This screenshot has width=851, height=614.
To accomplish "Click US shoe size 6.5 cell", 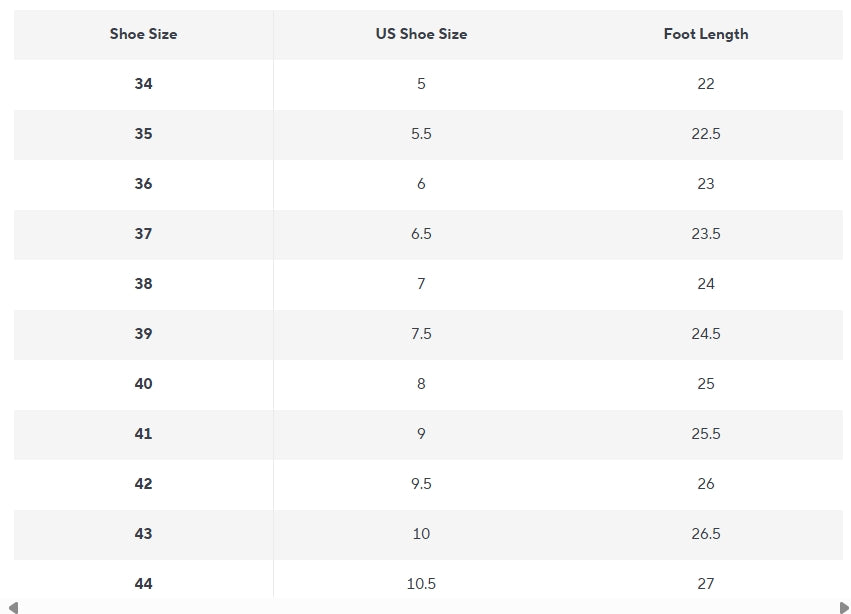I will pos(421,234).
